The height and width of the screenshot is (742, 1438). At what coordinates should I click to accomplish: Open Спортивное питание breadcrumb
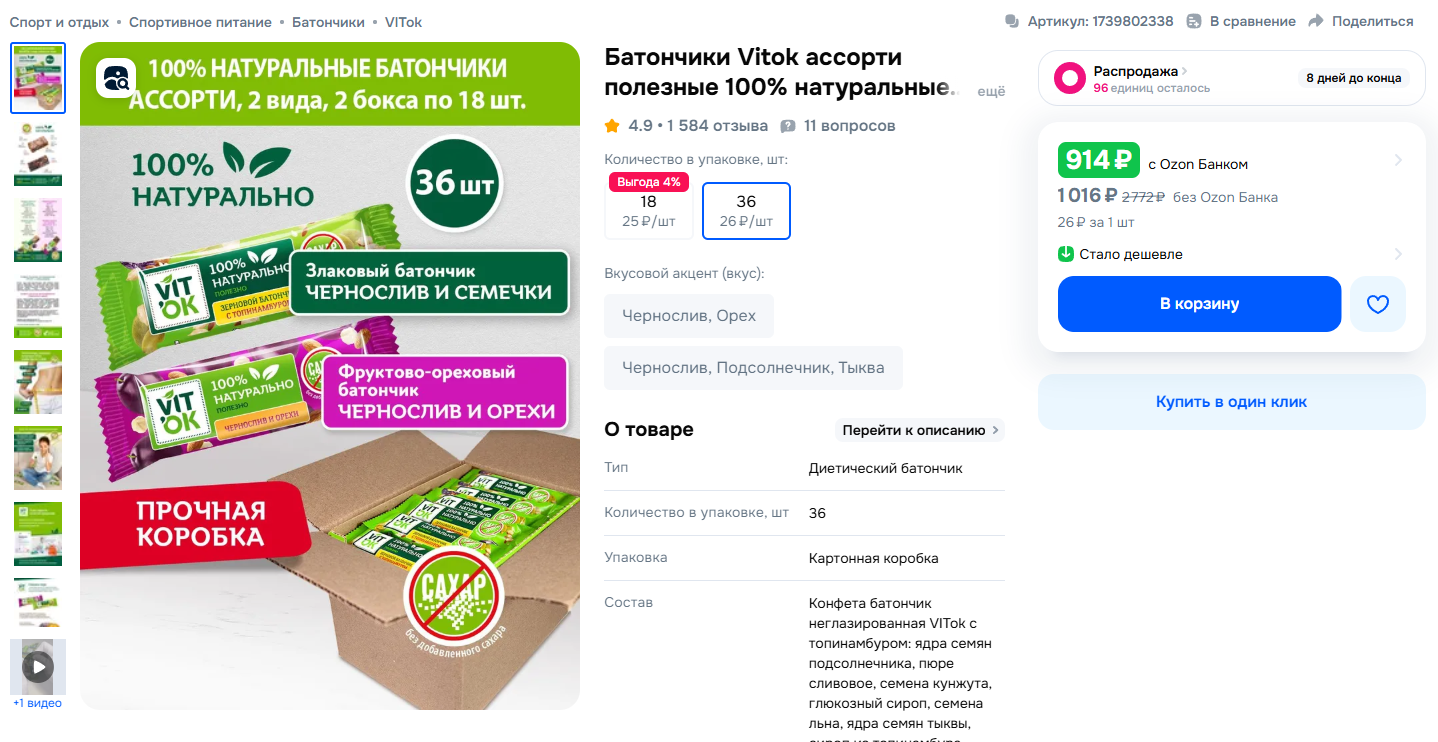point(200,21)
